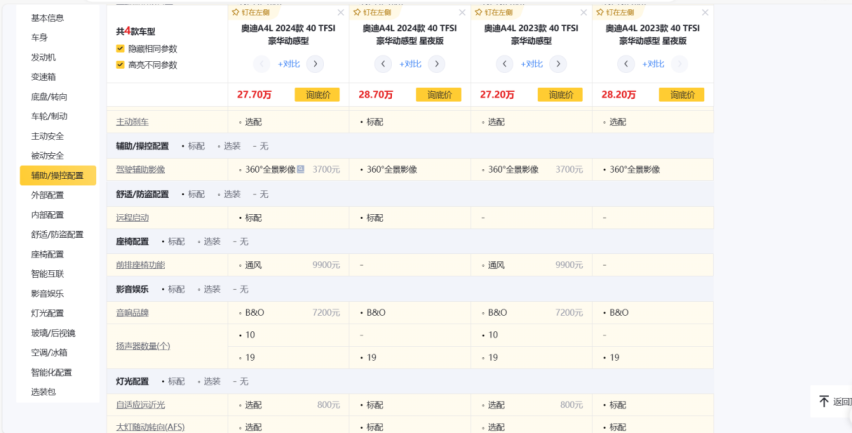
Task: Pin 2023款 星夜版 to left (钉在左侧)
Action: coord(618,12)
